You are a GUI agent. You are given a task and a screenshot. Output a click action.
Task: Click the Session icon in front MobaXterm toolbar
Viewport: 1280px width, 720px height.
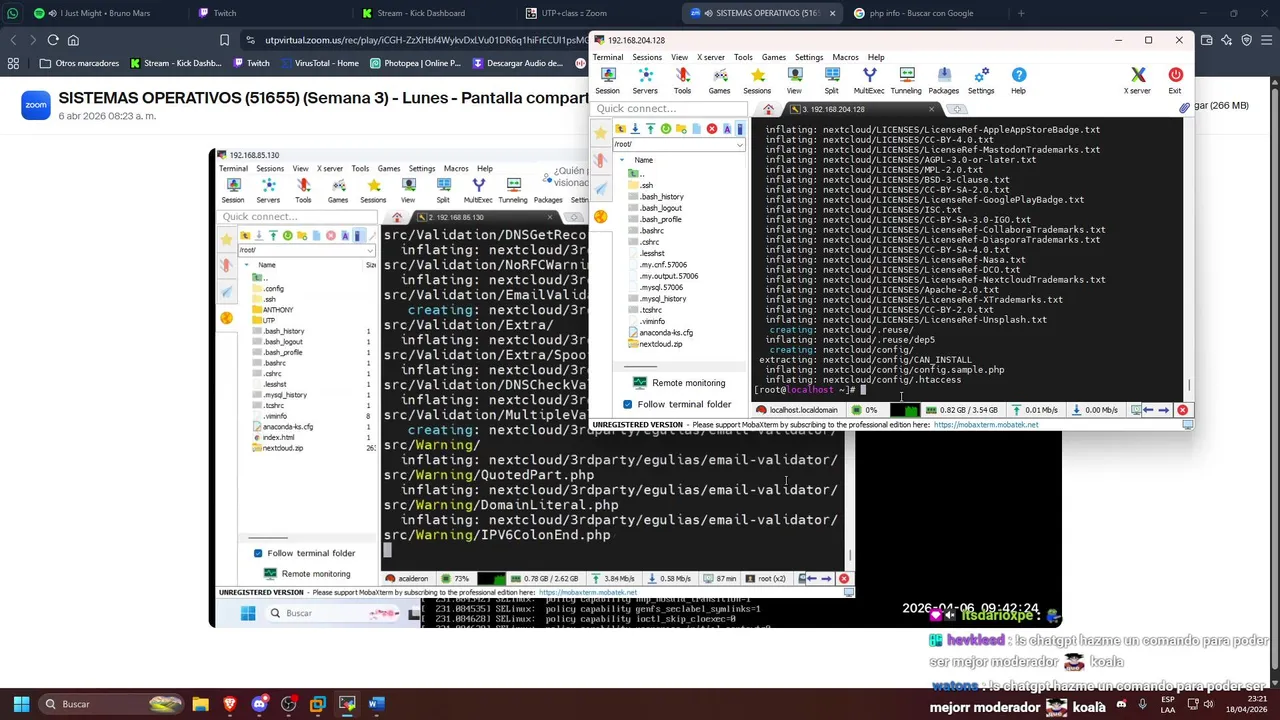(607, 81)
